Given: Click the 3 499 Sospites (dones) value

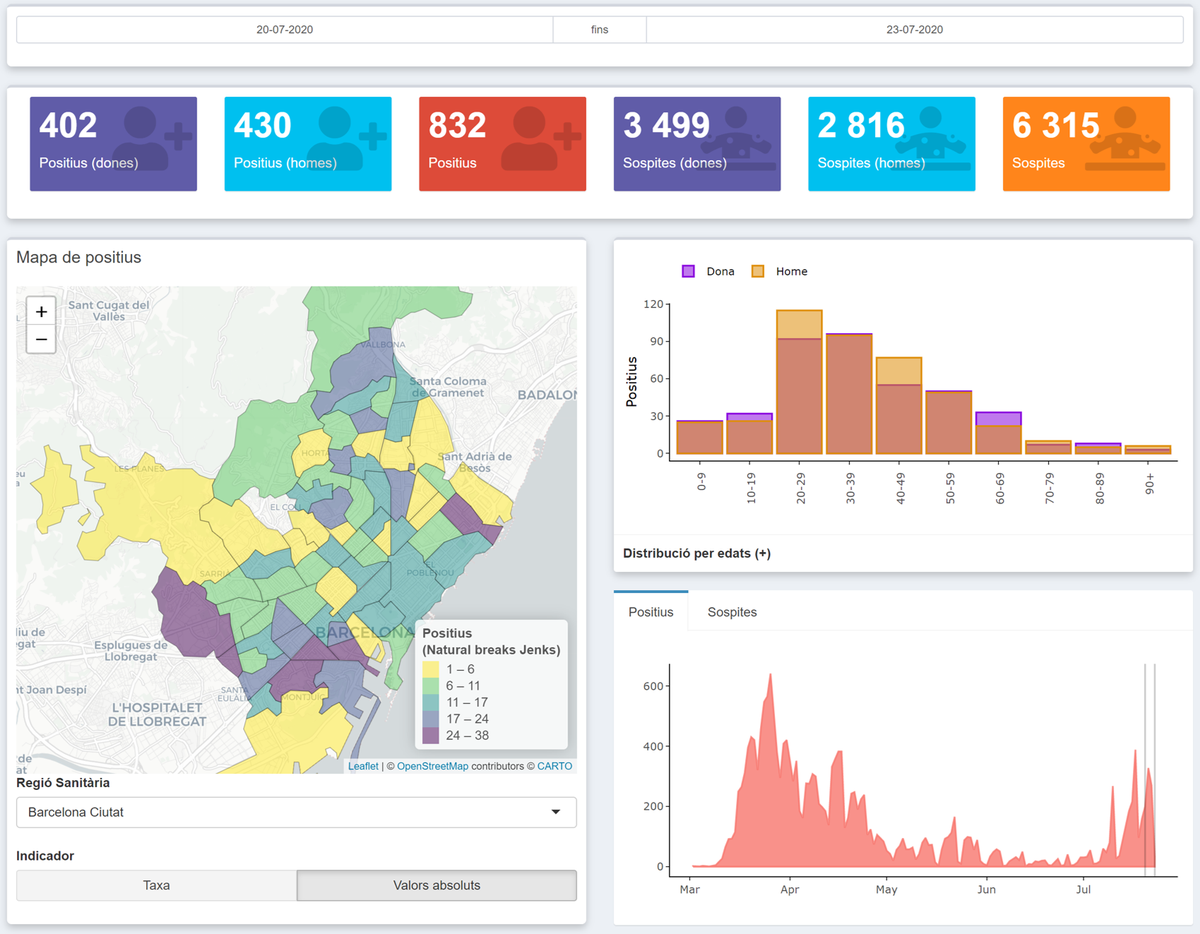Looking at the screenshot, I should [666, 126].
